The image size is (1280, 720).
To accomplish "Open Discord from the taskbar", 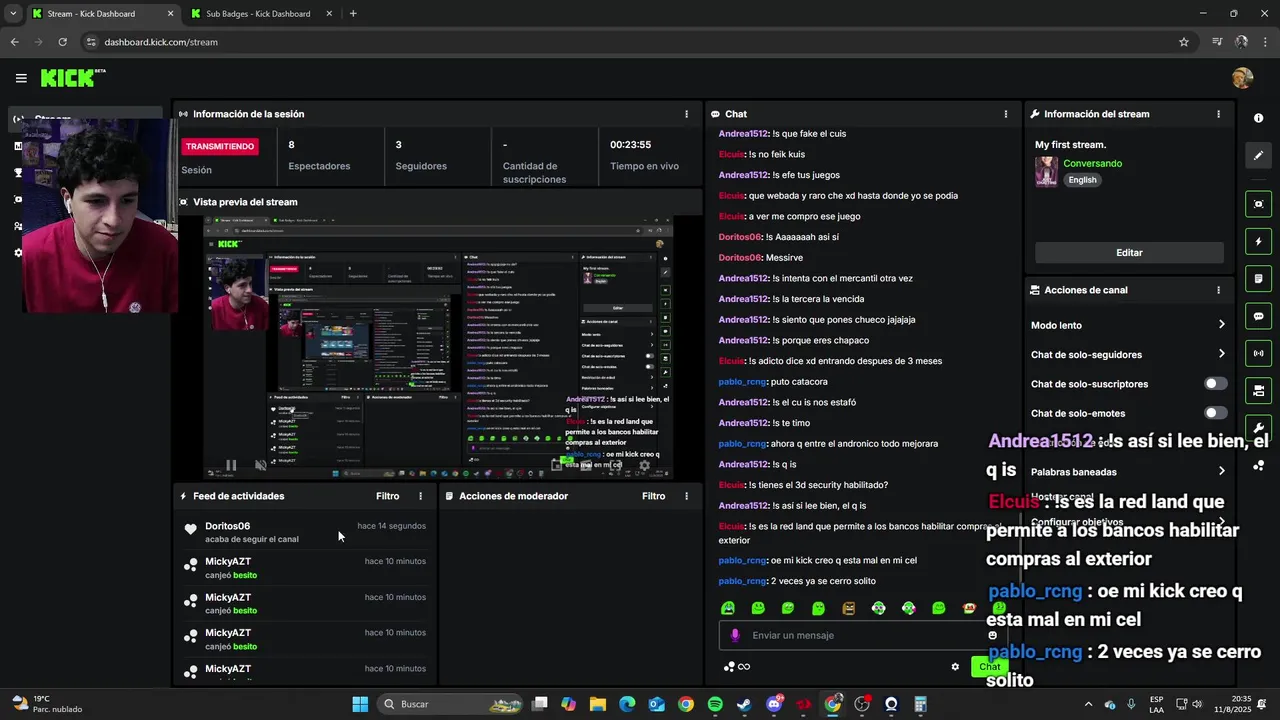I will 774,704.
